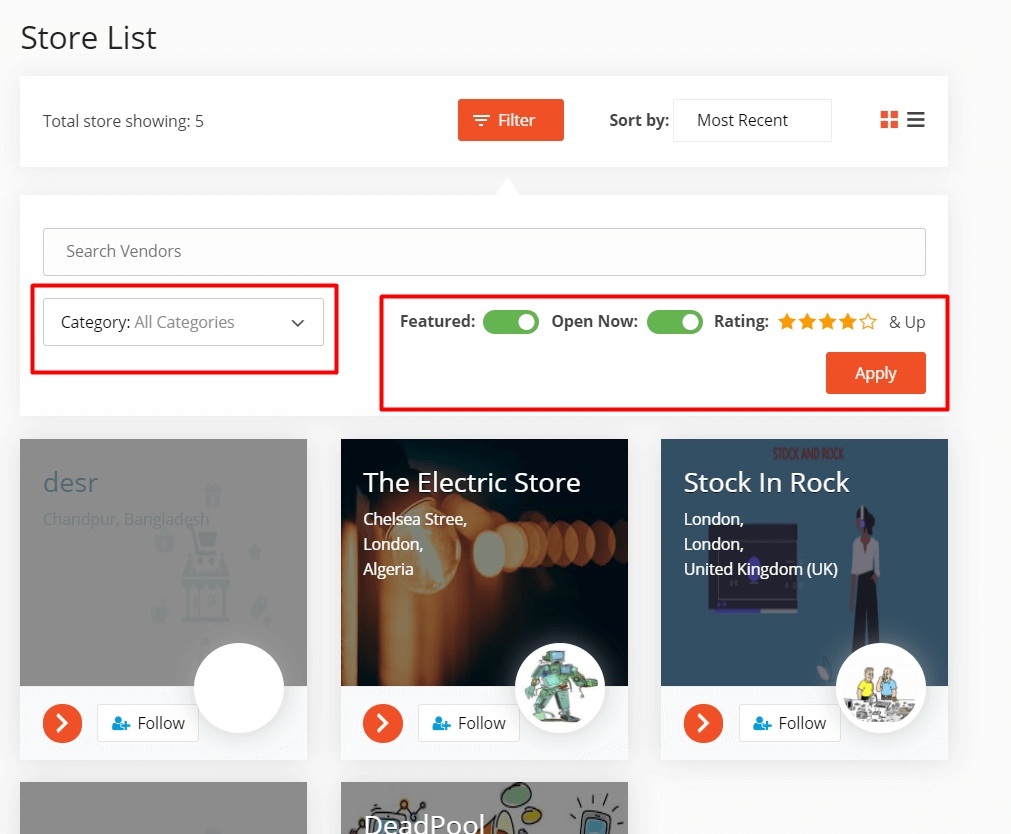Image resolution: width=1011 pixels, height=834 pixels.
Task: Click the 'Featured:' label
Action: click(x=437, y=321)
